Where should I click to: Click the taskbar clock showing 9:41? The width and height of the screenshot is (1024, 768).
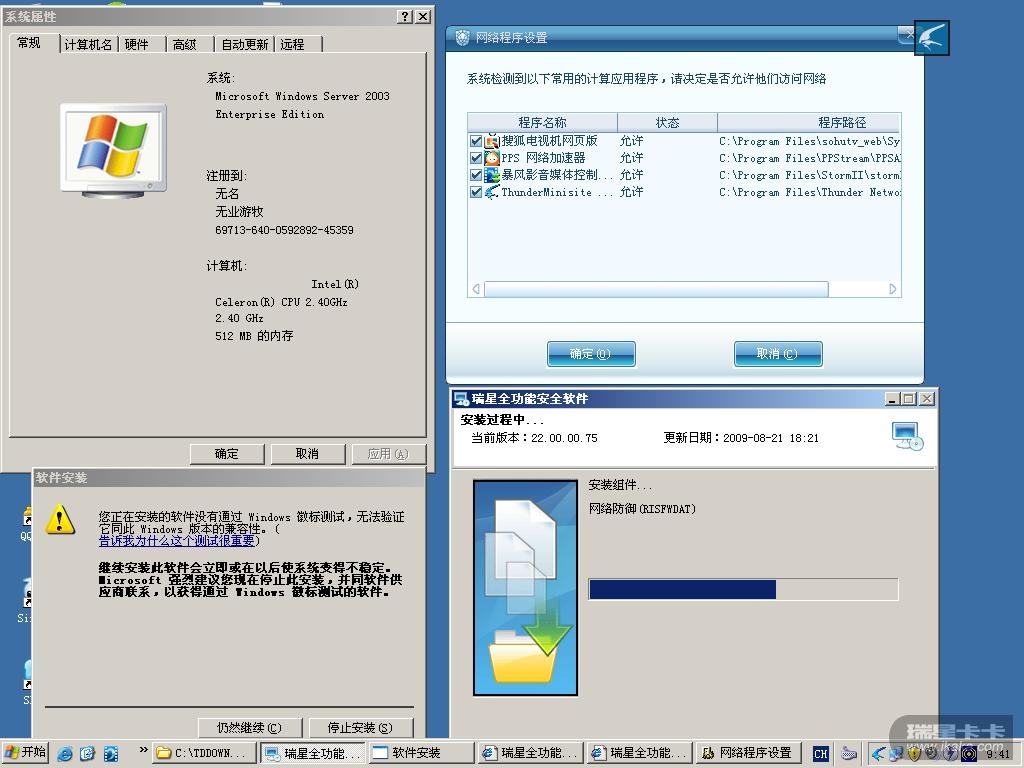[x=999, y=754]
